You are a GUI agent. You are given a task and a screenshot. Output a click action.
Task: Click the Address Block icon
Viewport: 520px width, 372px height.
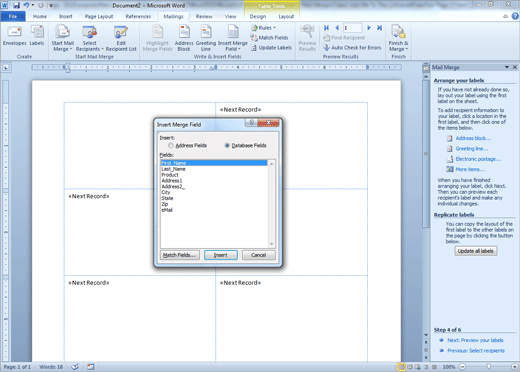click(x=184, y=39)
